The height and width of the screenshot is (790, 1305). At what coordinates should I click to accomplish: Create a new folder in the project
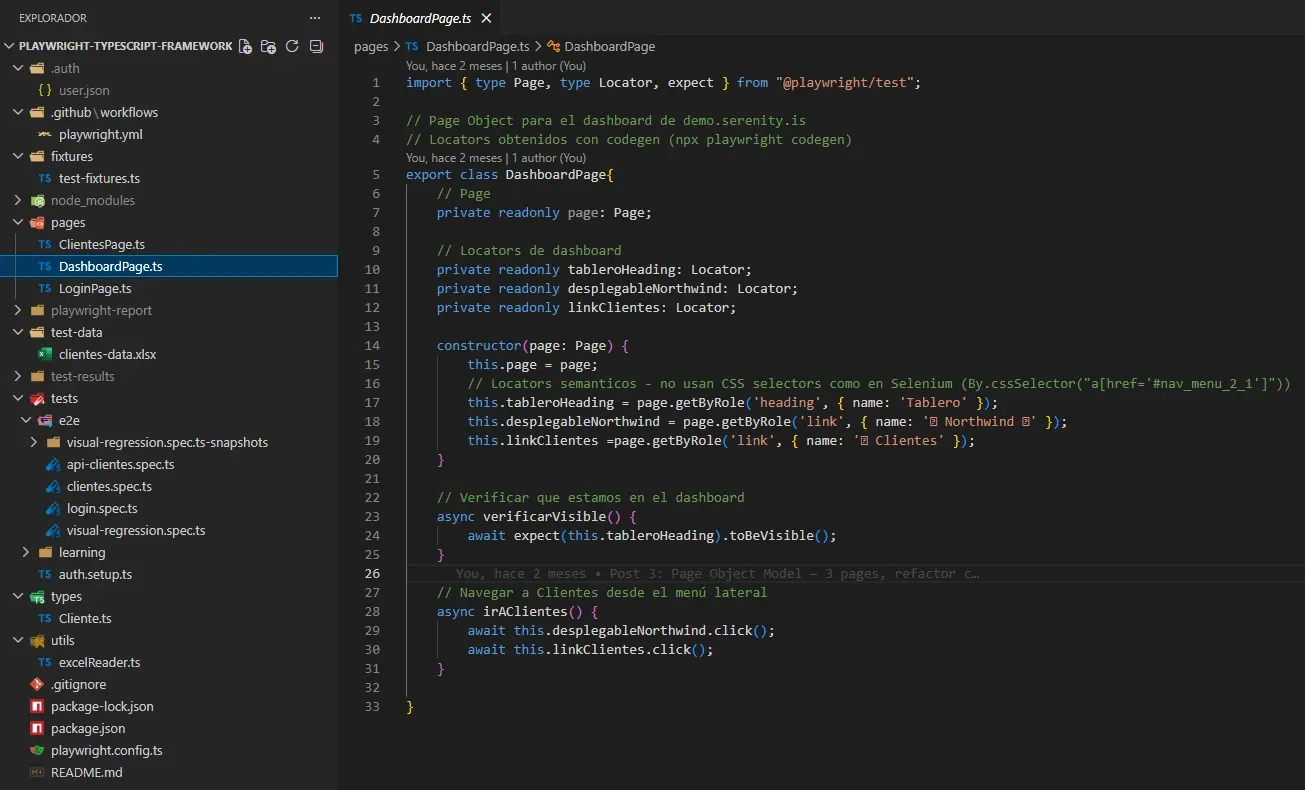click(x=268, y=46)
